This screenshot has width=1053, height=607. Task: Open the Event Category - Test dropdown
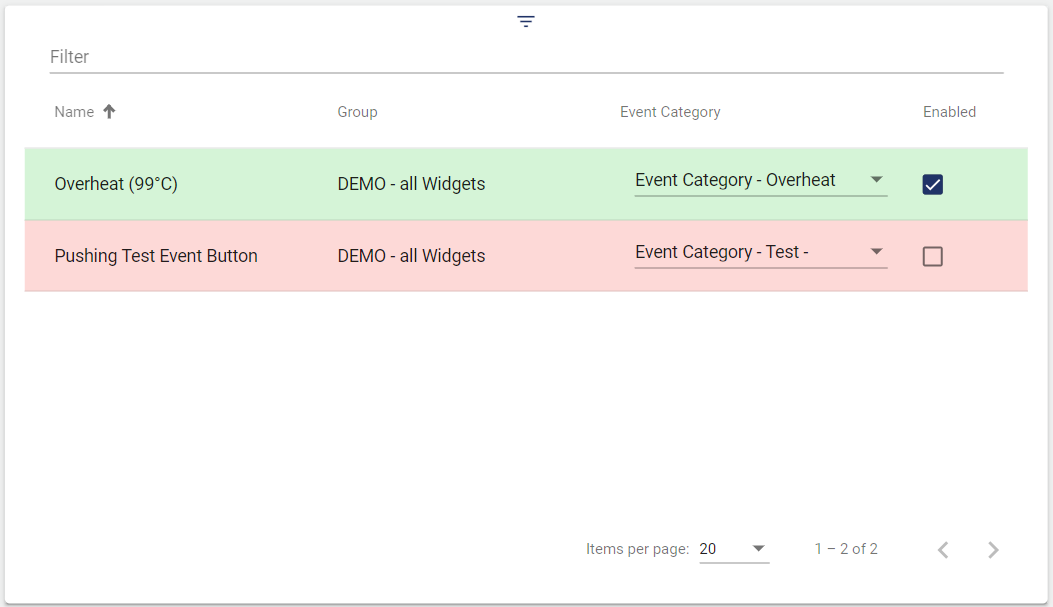[760, 253]
